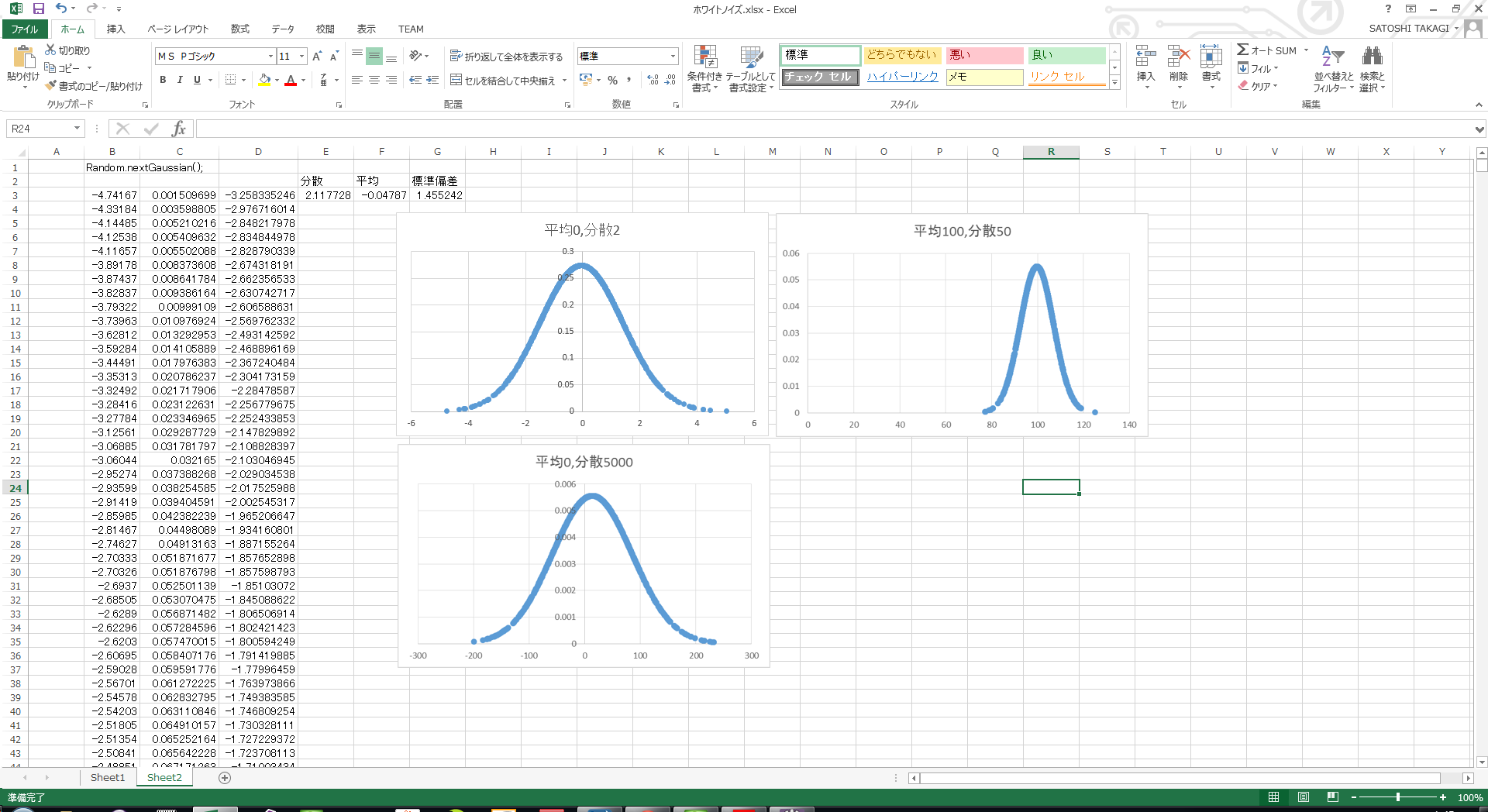Toggle Bold formatting
Screen dimensions: 1488x812
point(163,80)
